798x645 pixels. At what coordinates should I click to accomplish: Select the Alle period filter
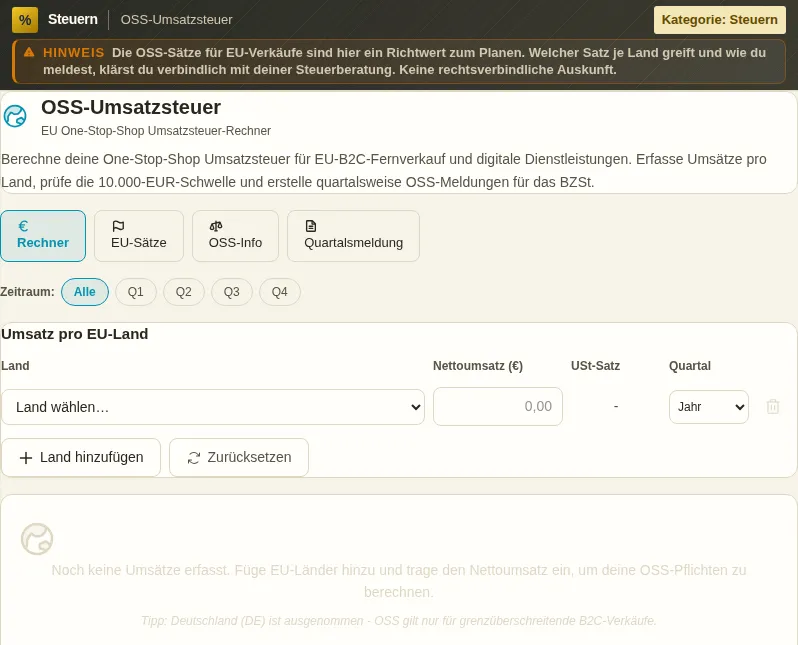click(x=85, y=292)
